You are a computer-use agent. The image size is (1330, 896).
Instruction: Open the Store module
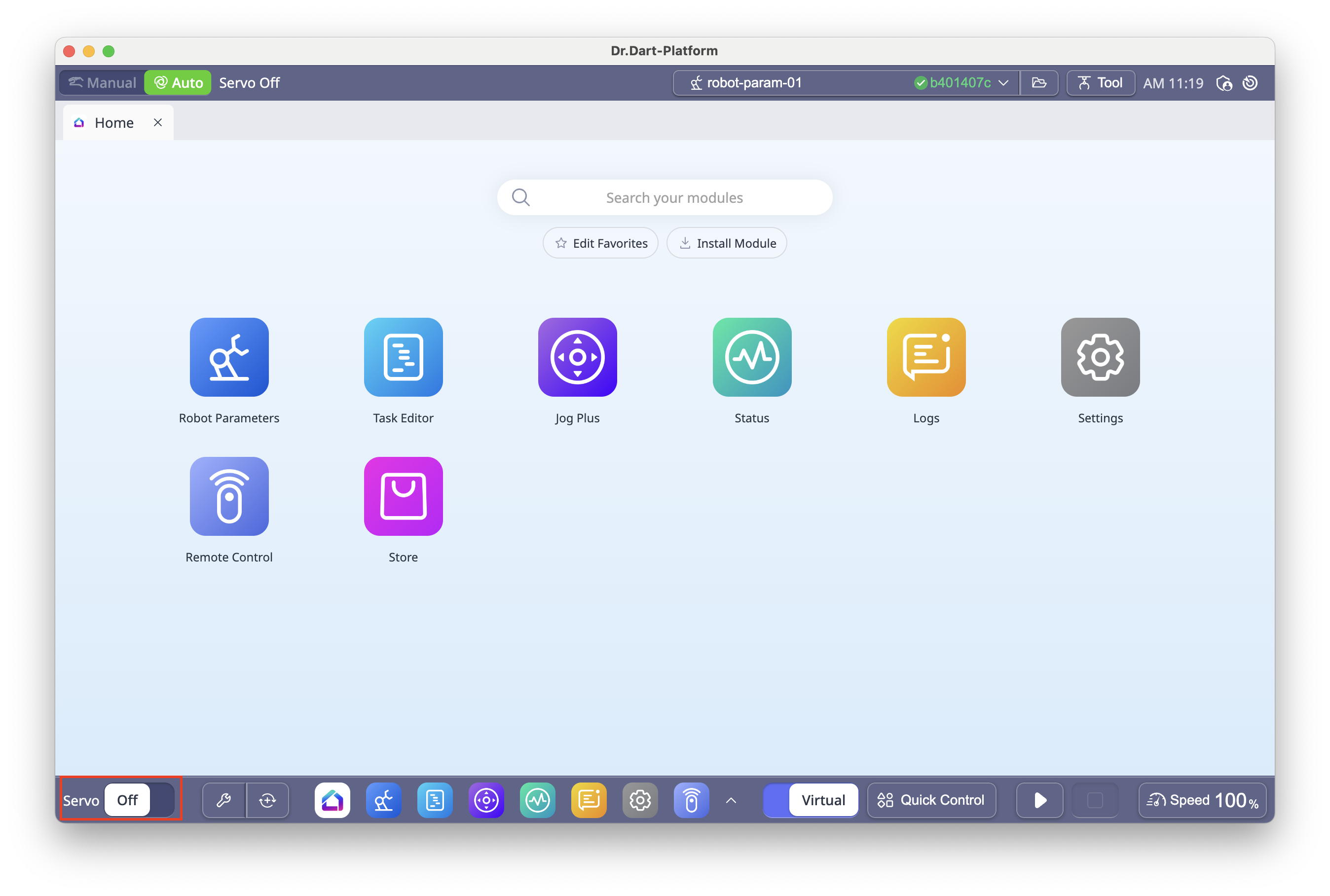(404, 496)
